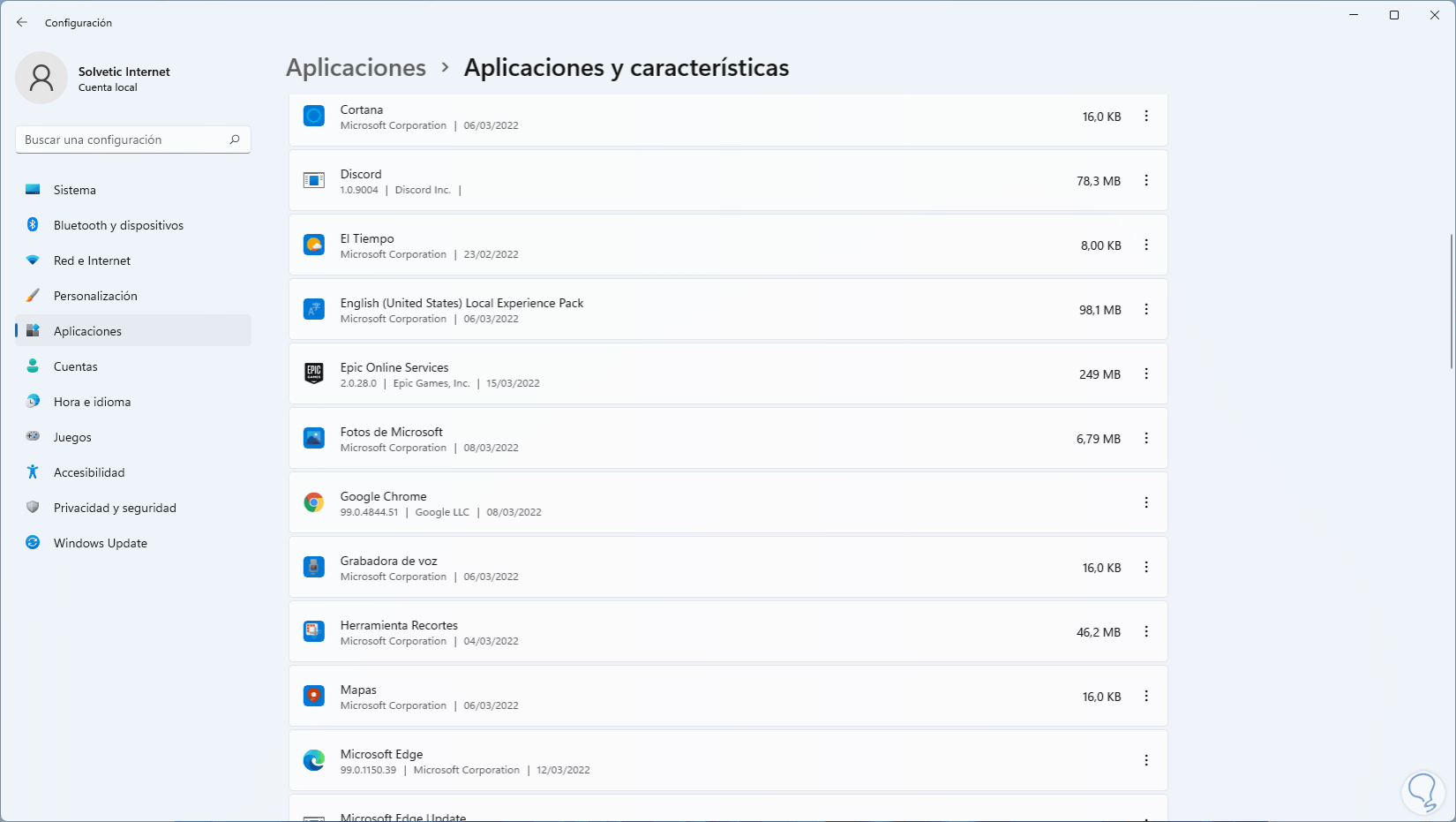Click the Discord app icon
The height and width of the screenshot is (822, 1456).
(314, 181)
